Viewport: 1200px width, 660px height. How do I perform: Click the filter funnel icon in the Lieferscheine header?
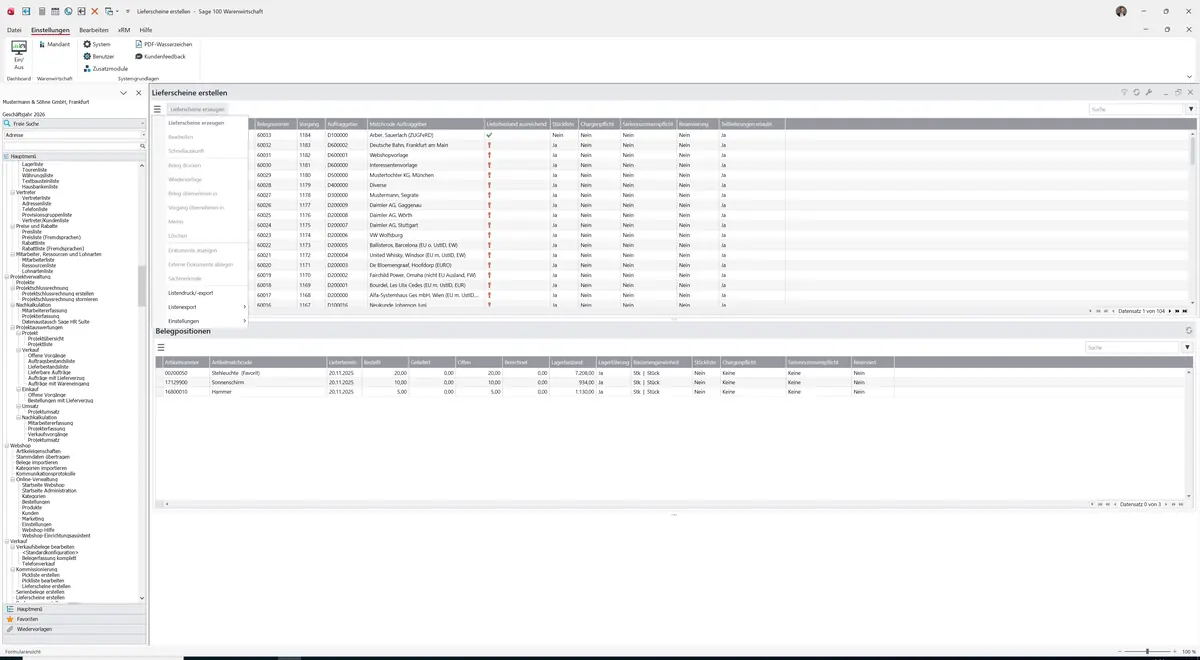pyautogui.click(x=1124, y=93)
